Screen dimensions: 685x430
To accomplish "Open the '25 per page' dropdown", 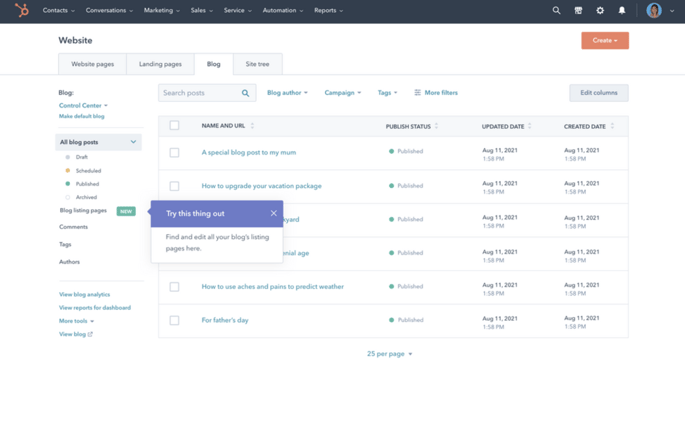I will 389,354.
